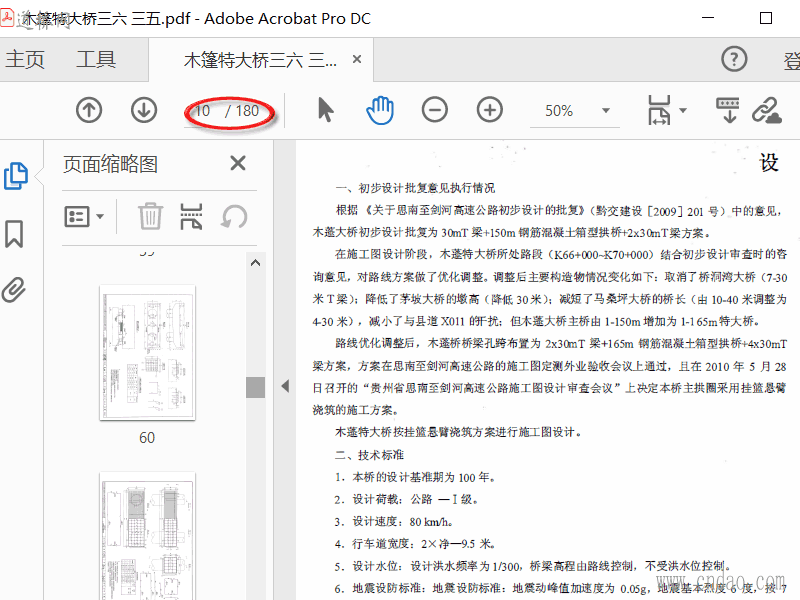Click the share link cloud icon

click(x=767, y=110)
